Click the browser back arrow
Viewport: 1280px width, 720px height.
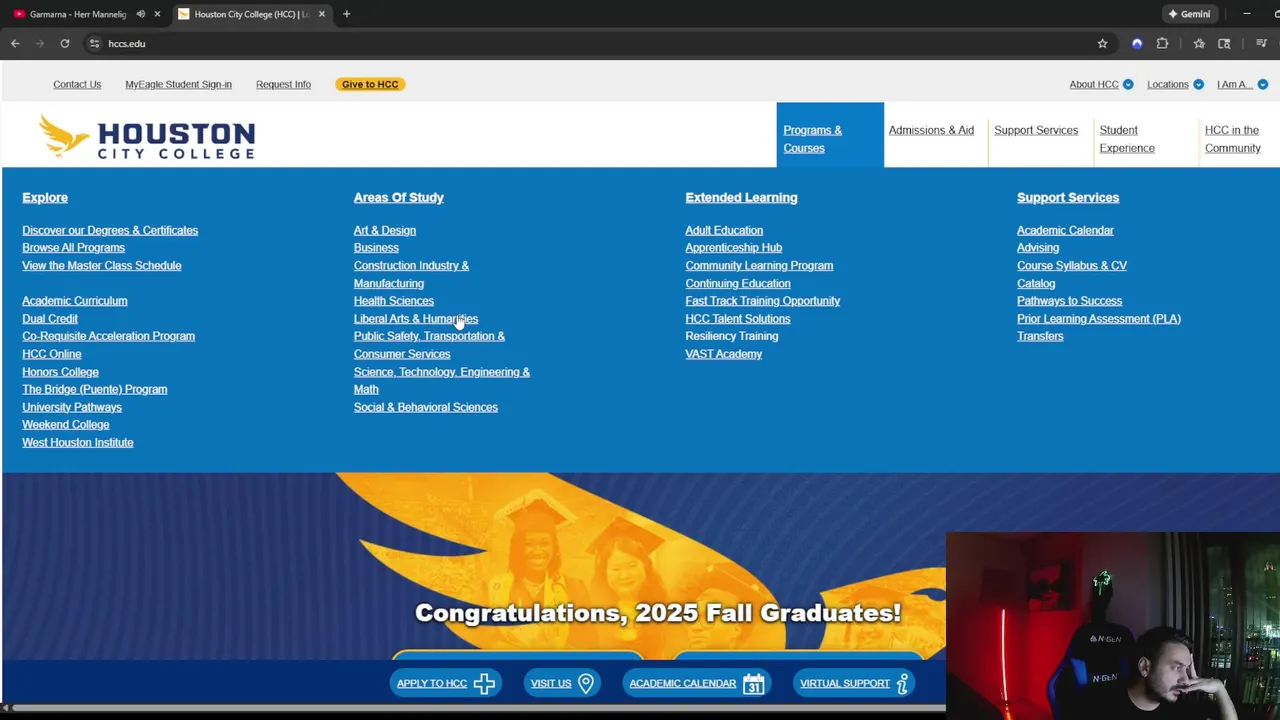click(15, 44)
